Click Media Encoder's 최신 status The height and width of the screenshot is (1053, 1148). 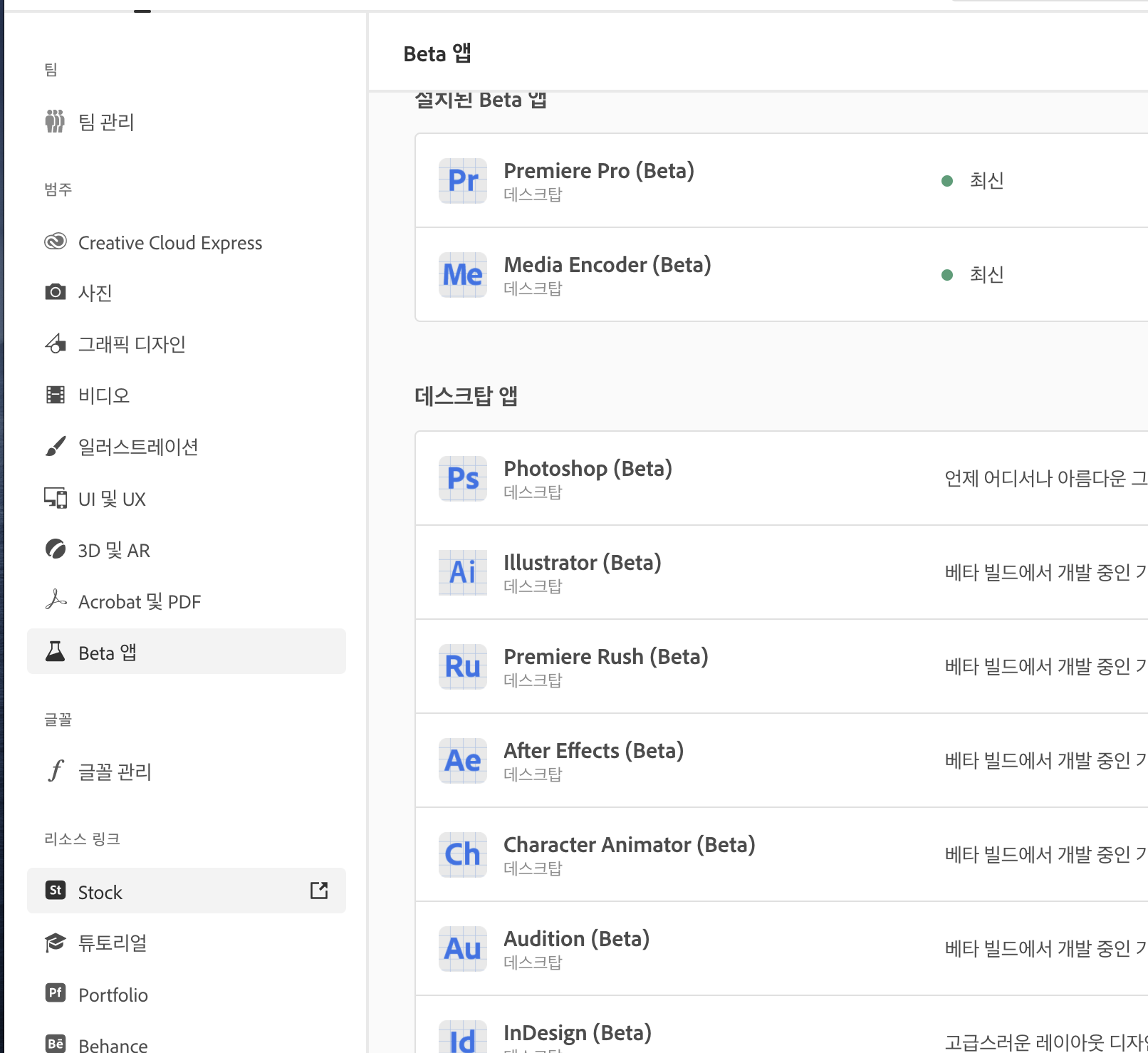986,274
